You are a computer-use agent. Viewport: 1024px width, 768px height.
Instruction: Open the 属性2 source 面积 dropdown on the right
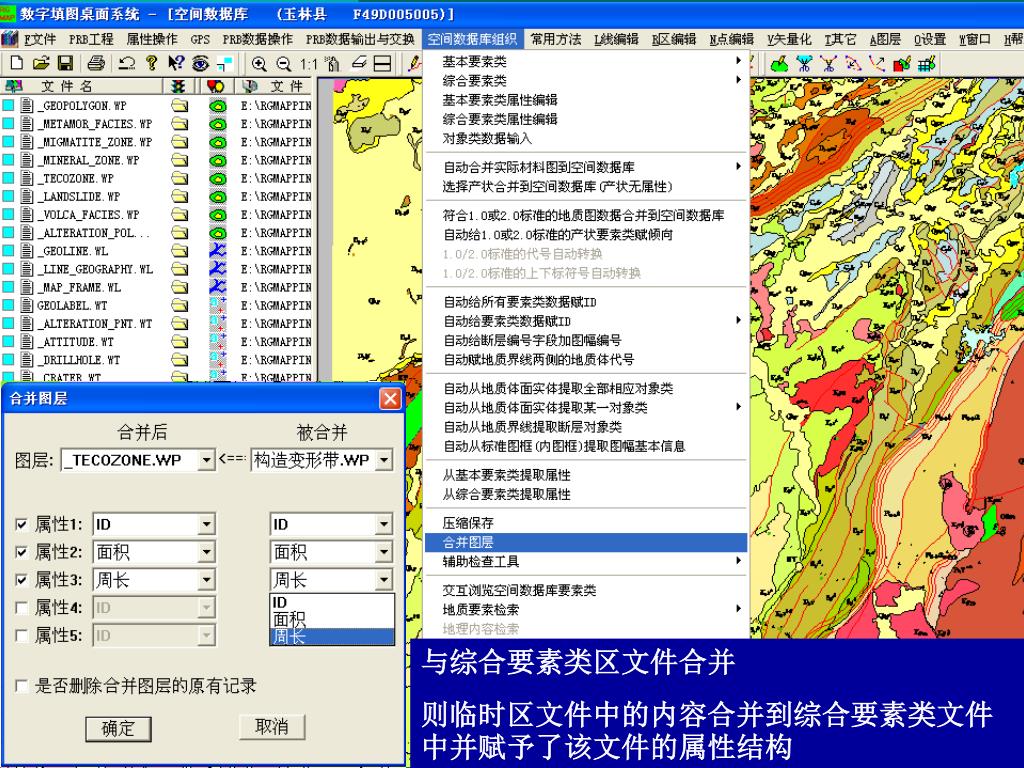coord(384,552)
